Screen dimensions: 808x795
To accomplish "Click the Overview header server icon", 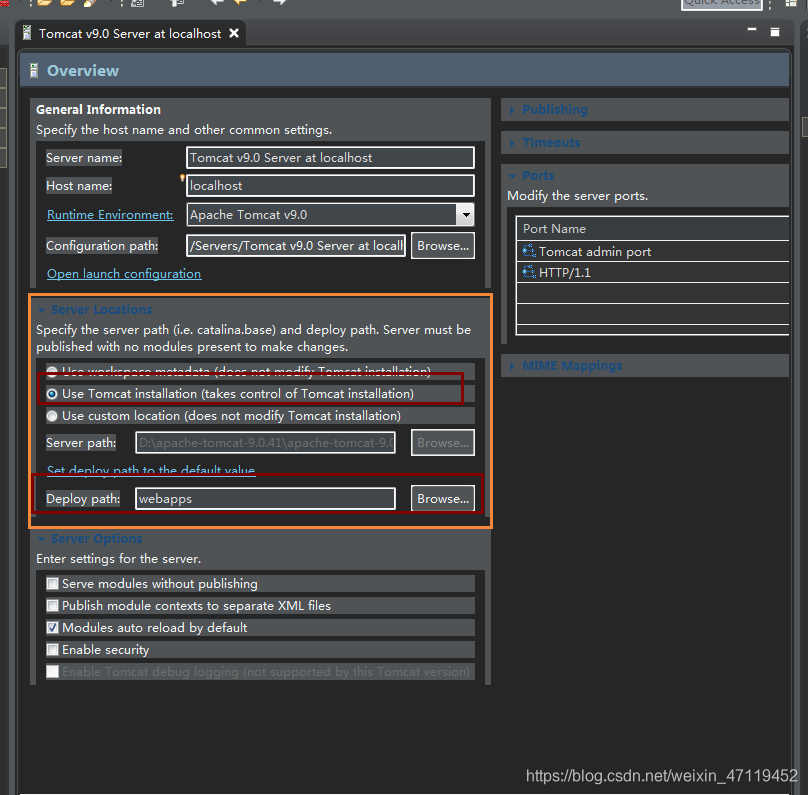I will click(34, 71).
